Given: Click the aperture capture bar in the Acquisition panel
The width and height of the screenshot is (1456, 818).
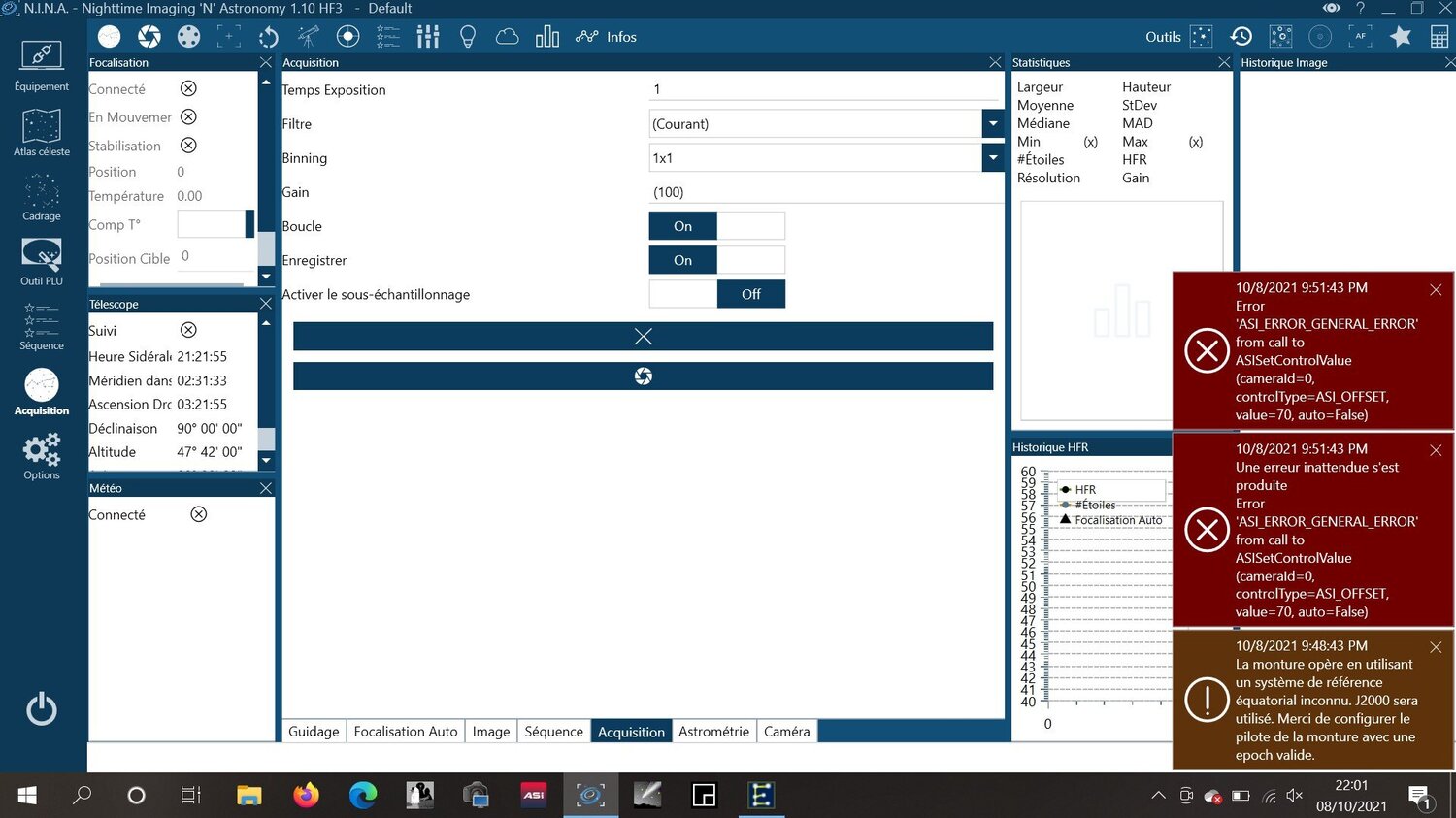Looking at the screenshot, I should pos(644,376).
